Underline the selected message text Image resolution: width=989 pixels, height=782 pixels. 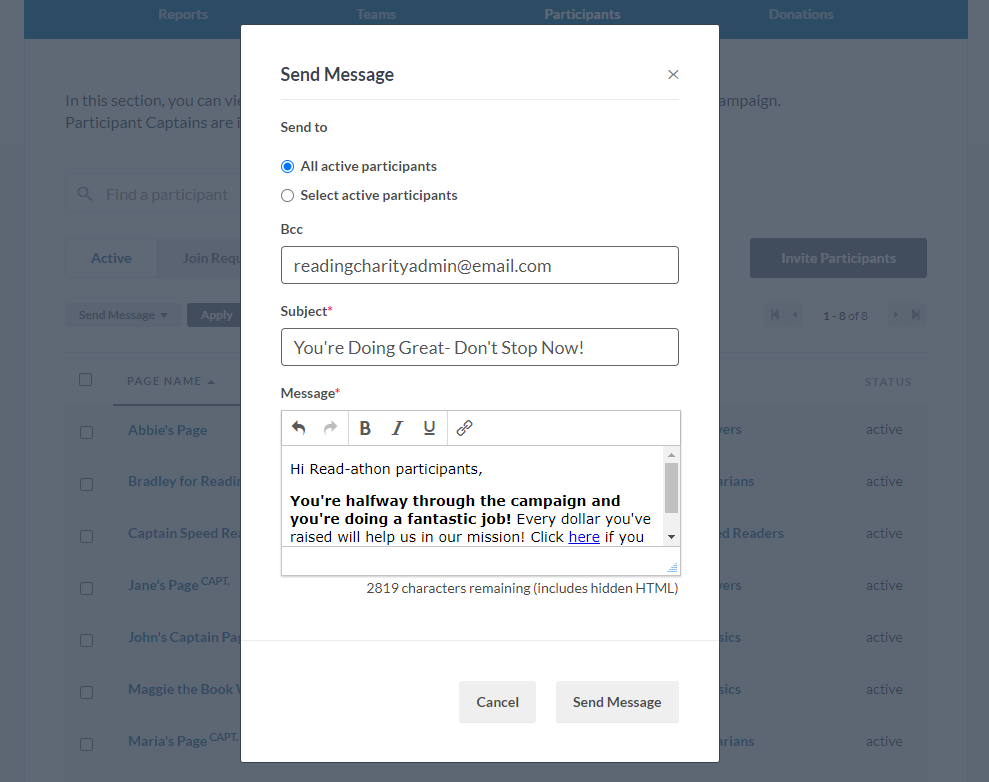(430, 428)
